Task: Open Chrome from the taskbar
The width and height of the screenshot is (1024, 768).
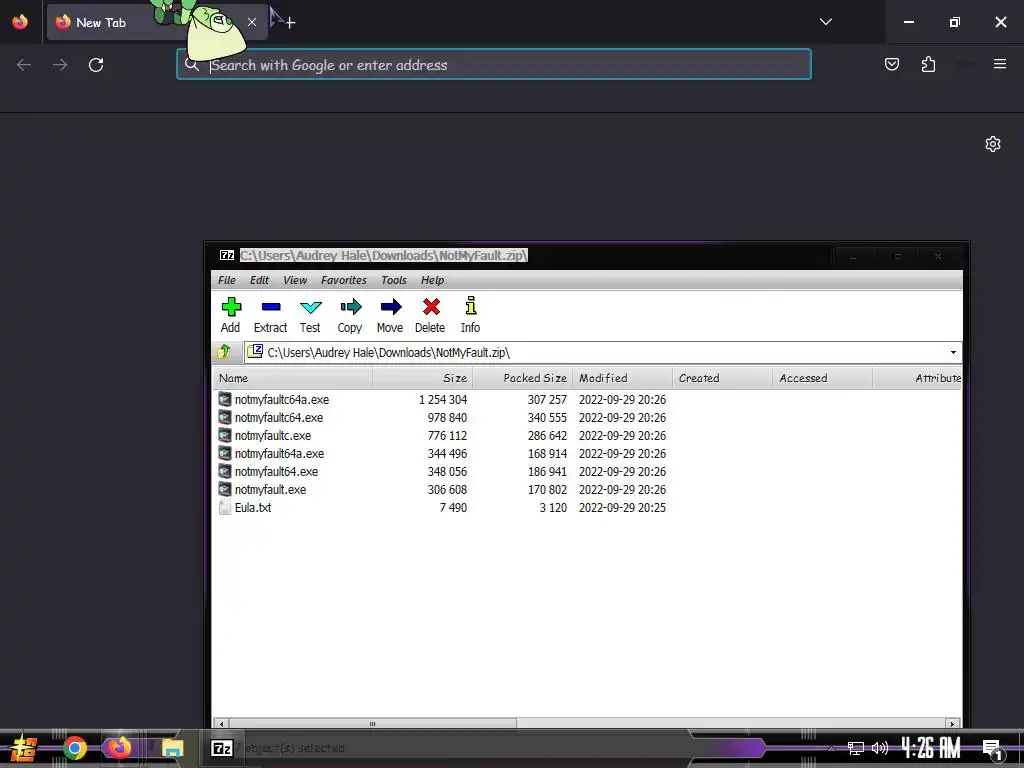Action: click(x=74, y=748)
